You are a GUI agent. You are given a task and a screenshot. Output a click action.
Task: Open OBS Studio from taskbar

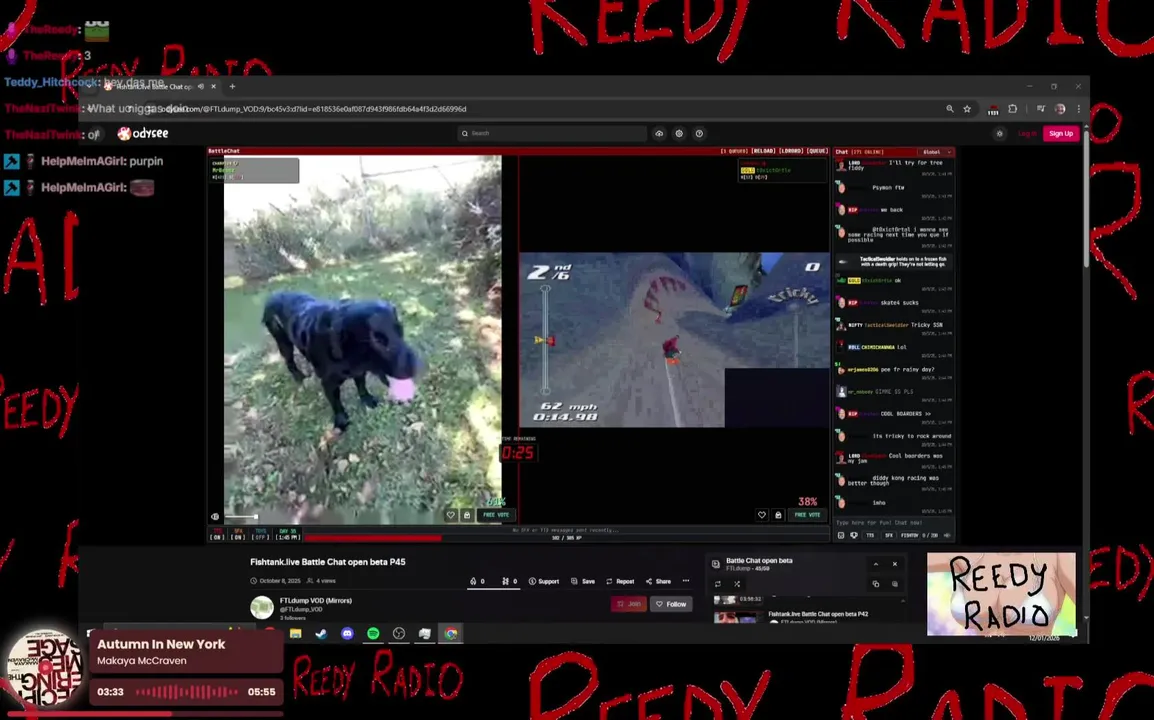tap(399, 634)
